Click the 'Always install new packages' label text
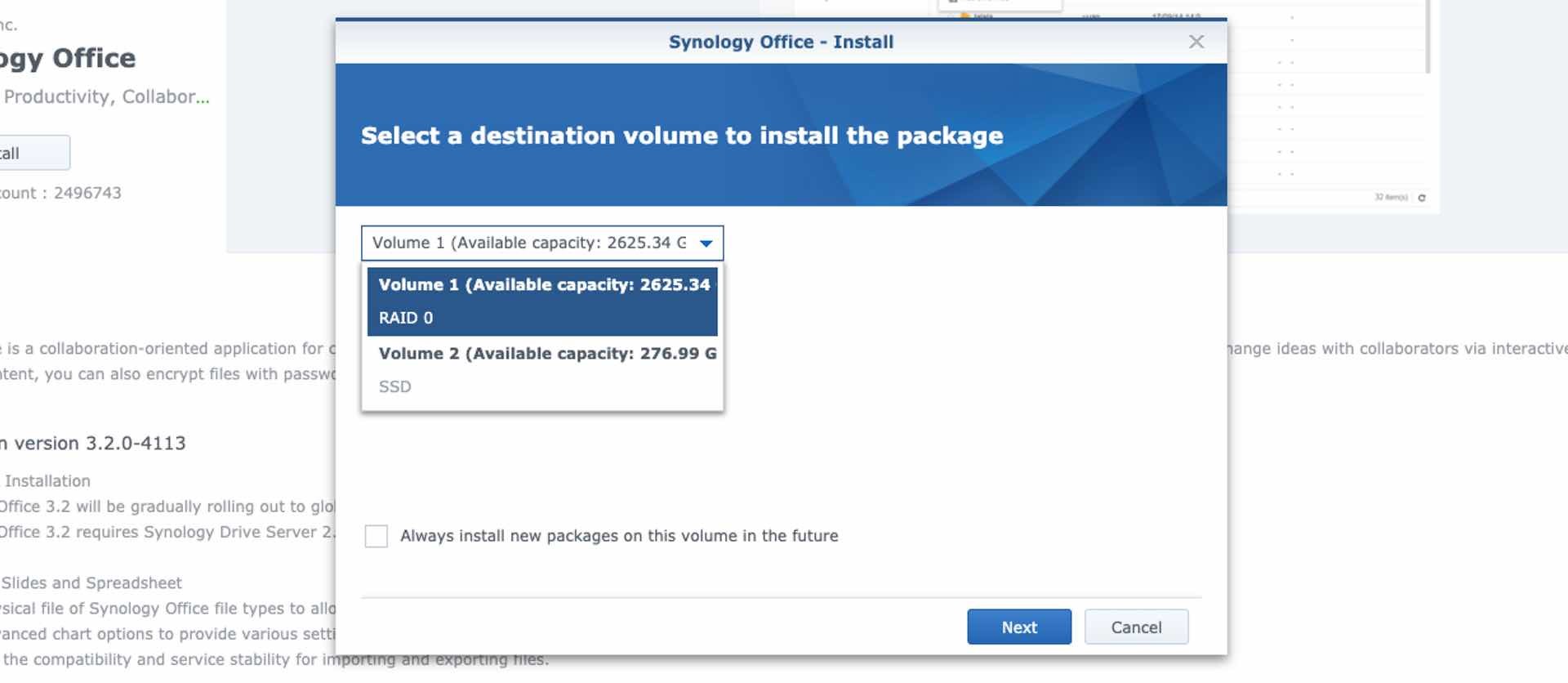This screenshot has height=683, width=1568. tap(619, 536)
